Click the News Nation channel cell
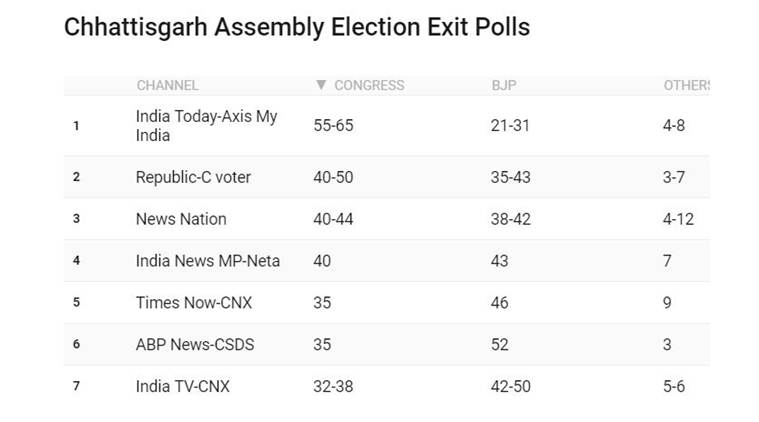The height and width of the screenshot is (422, 759). click(181, 219)
